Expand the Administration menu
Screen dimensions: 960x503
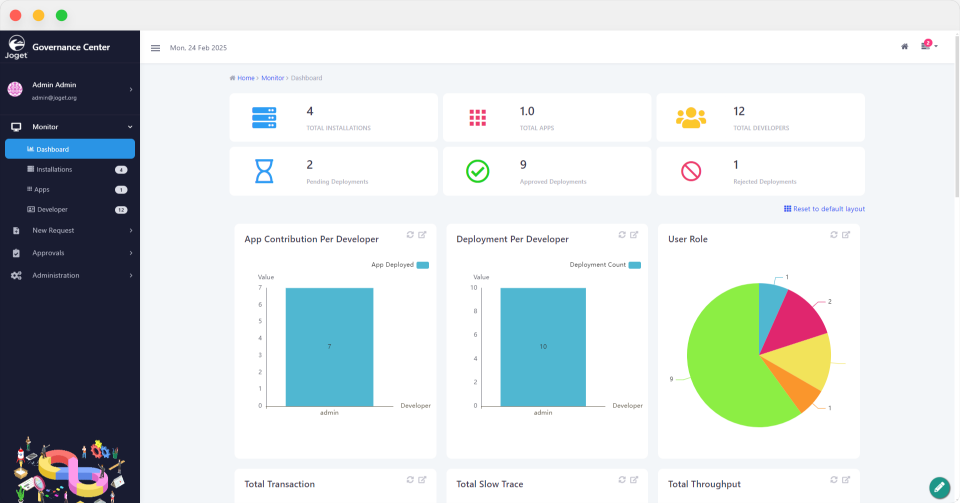click(70, 275)
